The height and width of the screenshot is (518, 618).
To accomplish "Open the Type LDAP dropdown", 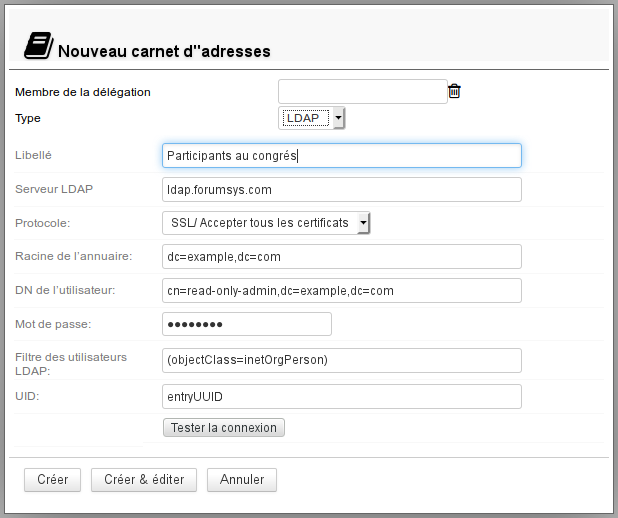I will click(x=311, y=118).
